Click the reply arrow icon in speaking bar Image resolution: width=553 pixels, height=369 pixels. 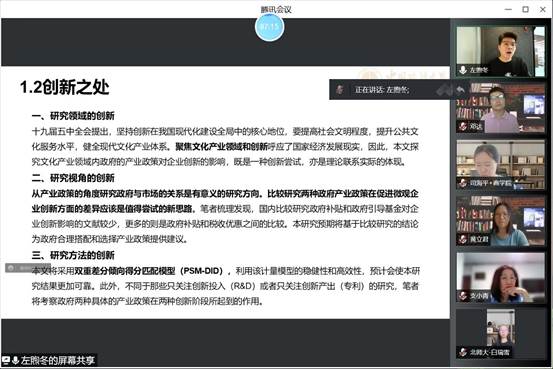tap(460, 90)
